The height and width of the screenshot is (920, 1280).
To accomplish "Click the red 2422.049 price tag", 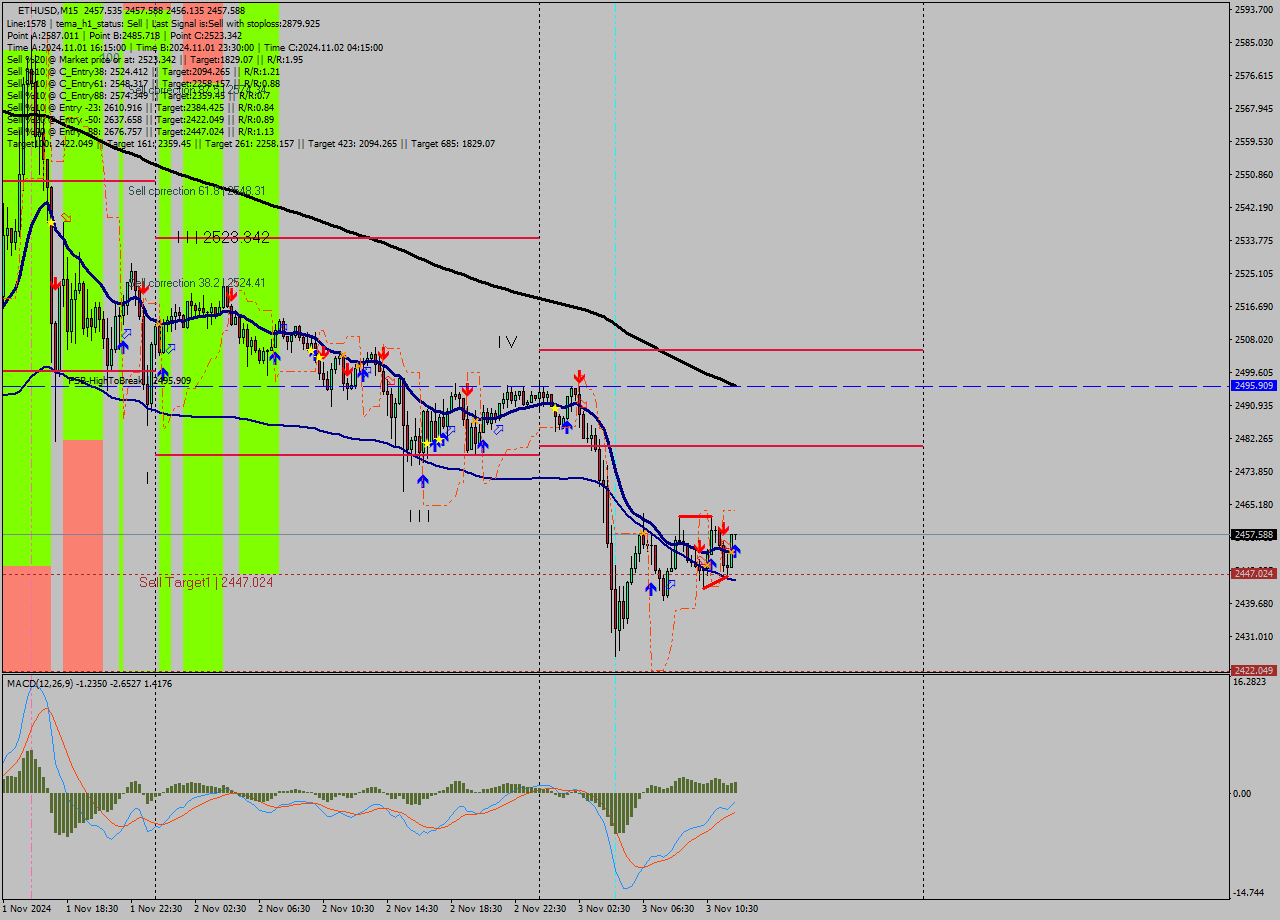I will click(x=1254, y=670).
